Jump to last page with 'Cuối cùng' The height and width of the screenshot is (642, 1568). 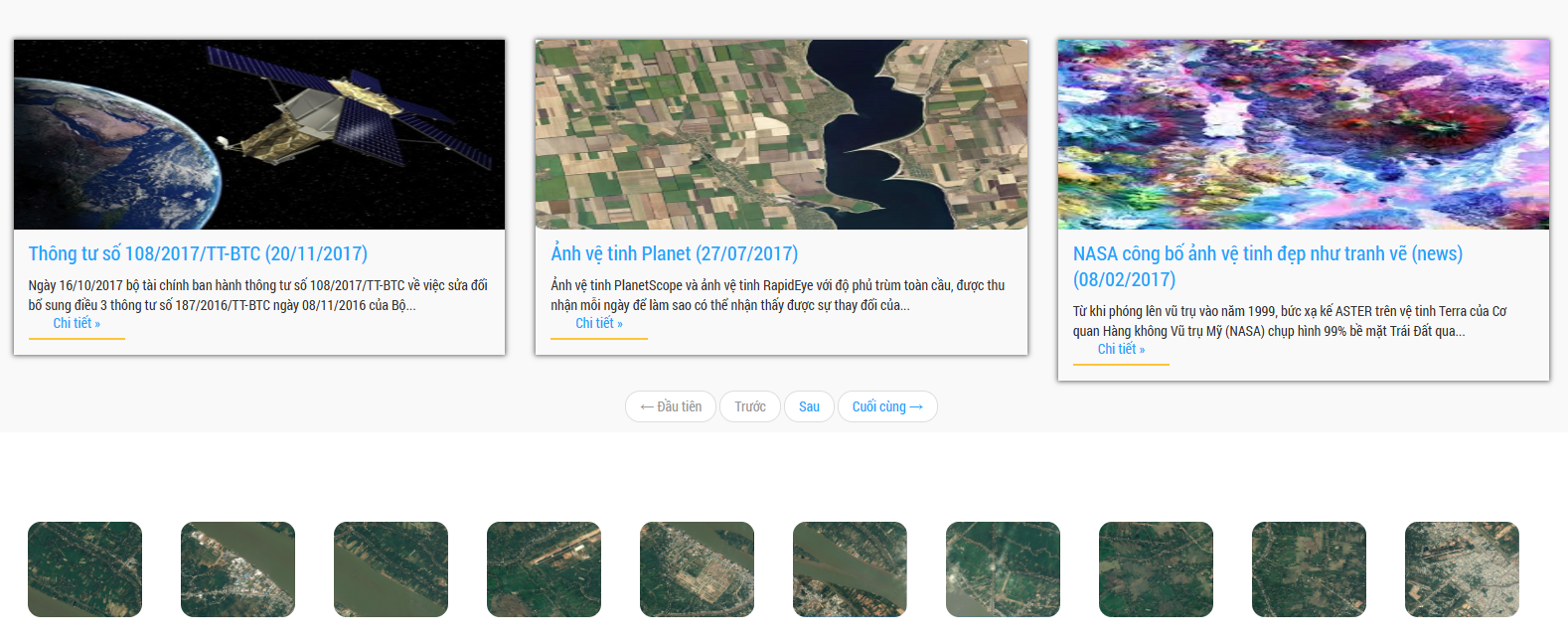point(887,406)
